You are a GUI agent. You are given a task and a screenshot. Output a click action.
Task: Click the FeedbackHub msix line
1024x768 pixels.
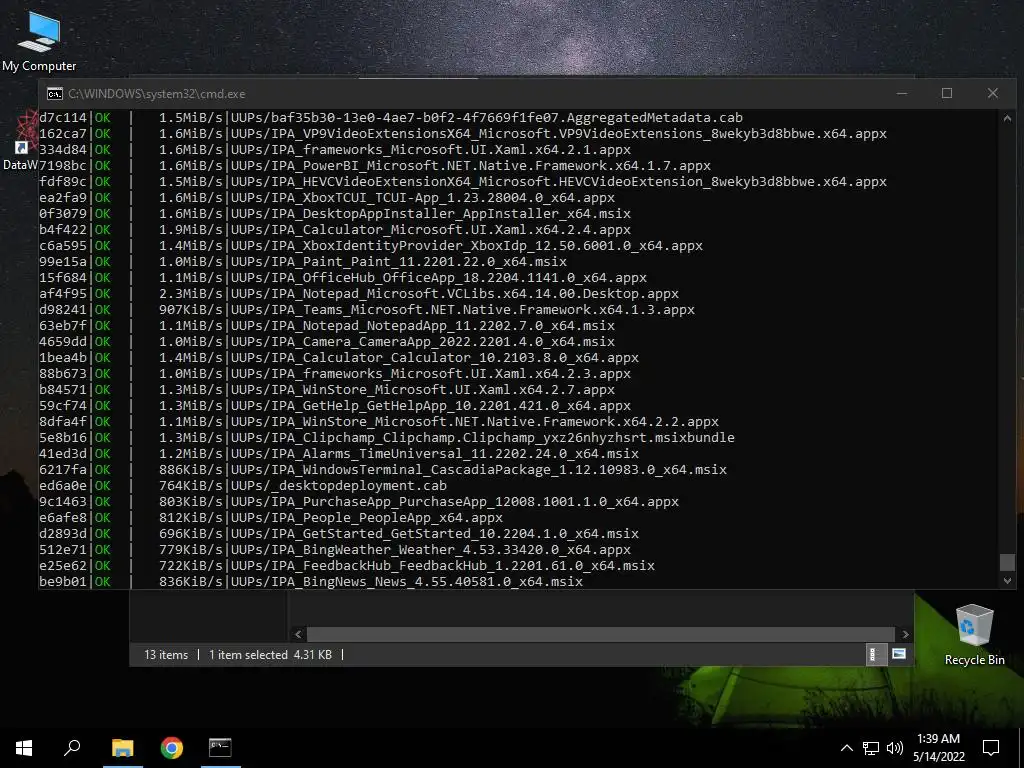click(347, 566)
